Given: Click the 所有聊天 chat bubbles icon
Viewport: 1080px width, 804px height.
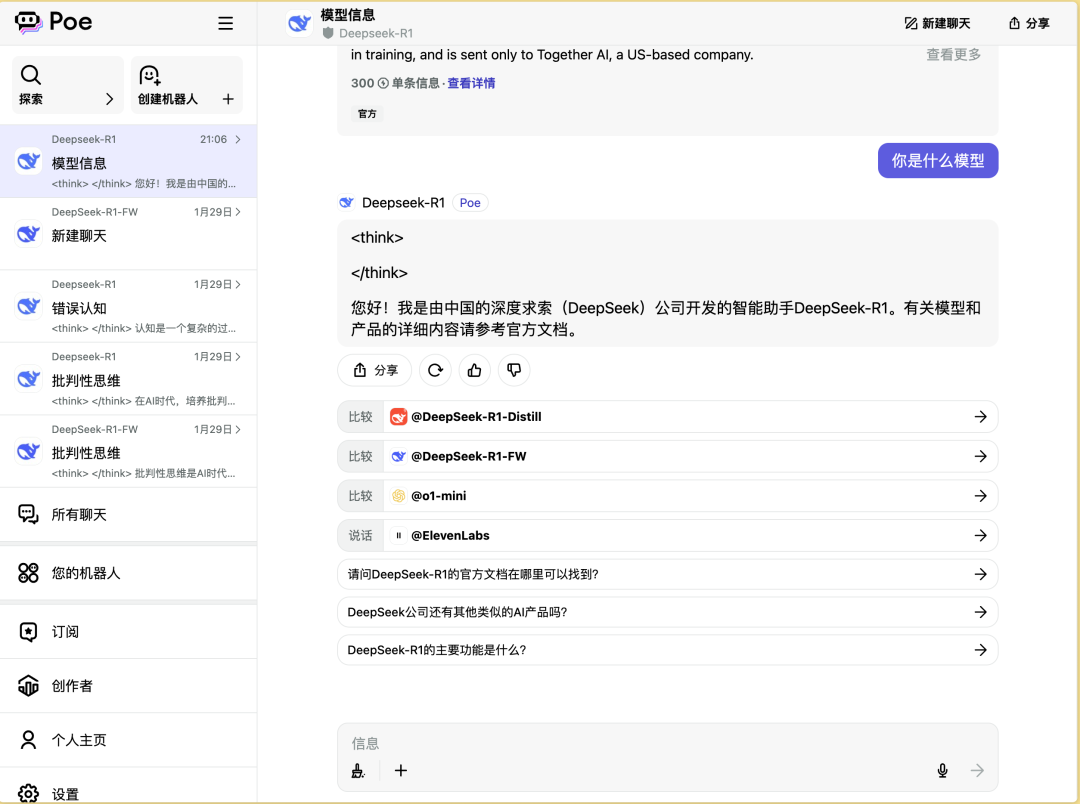Looking at the screenshot, I should pos(28,514).
